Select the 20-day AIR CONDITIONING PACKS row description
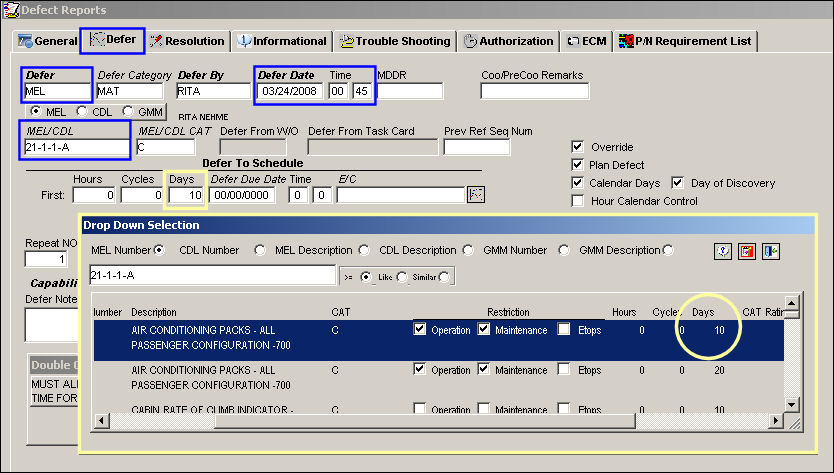Viewport: 834px width, 473px height. (211, 377)
